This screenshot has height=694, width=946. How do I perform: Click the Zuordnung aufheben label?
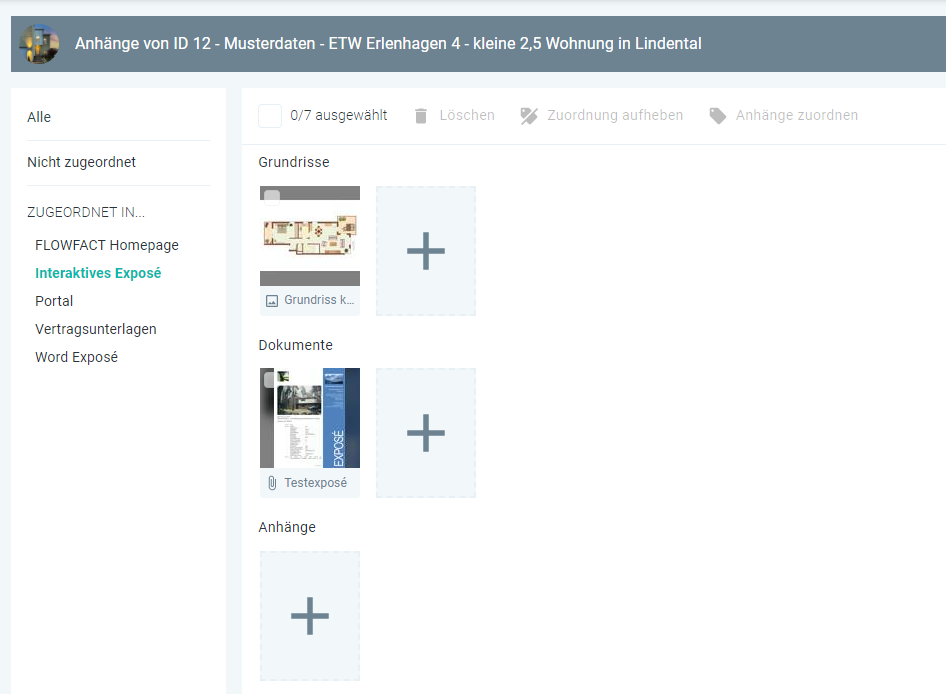pyautogui.click(x=615, y=115)
